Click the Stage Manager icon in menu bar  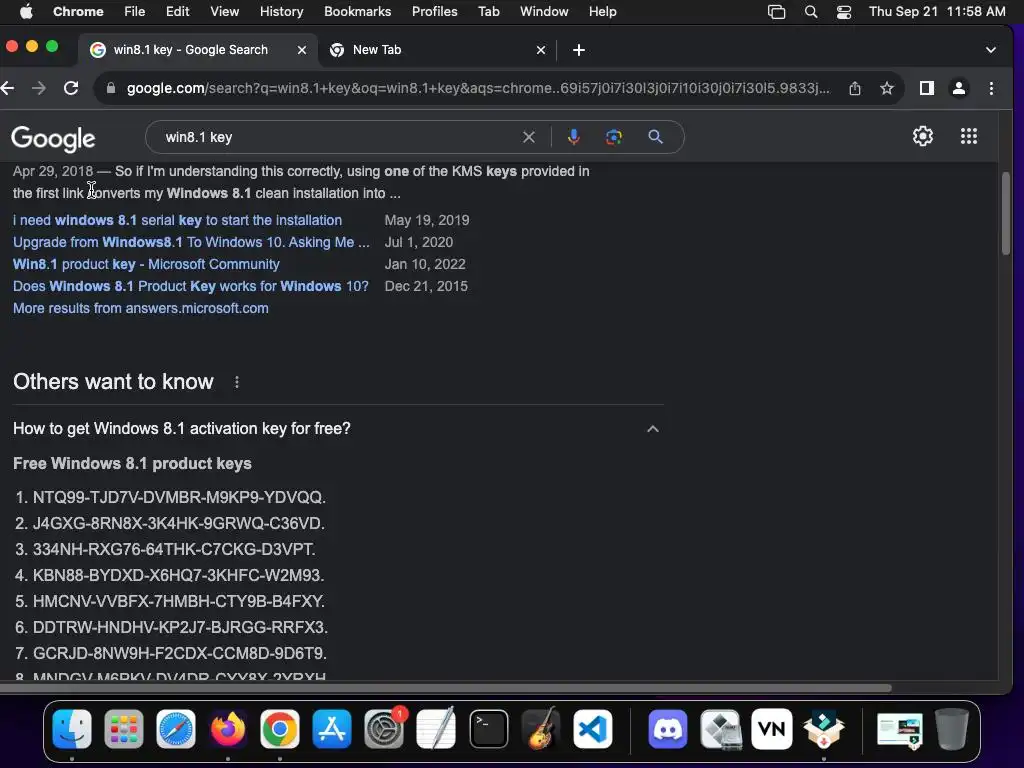point(776,12)
